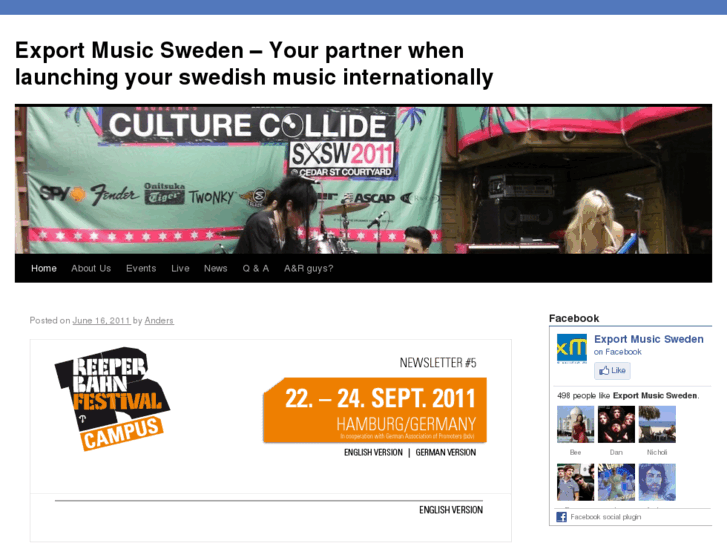Select the Live menu item
The image size is (727, 545).
180,269
